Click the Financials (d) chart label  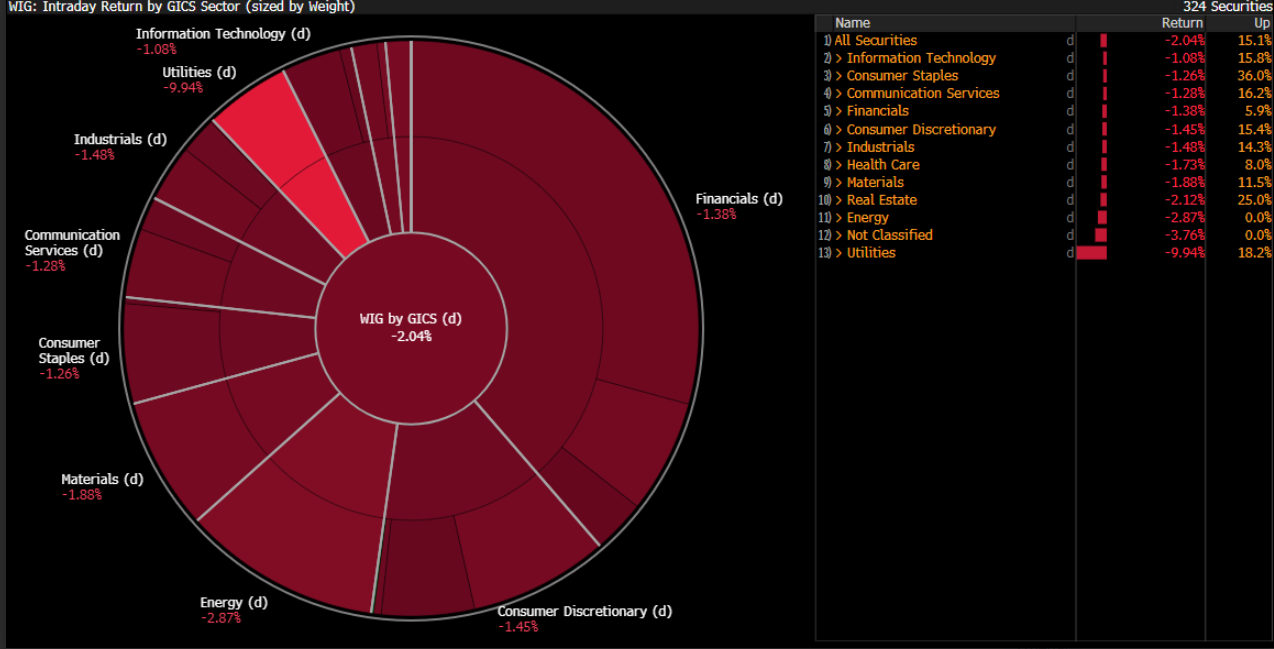(x=739, y=199)
